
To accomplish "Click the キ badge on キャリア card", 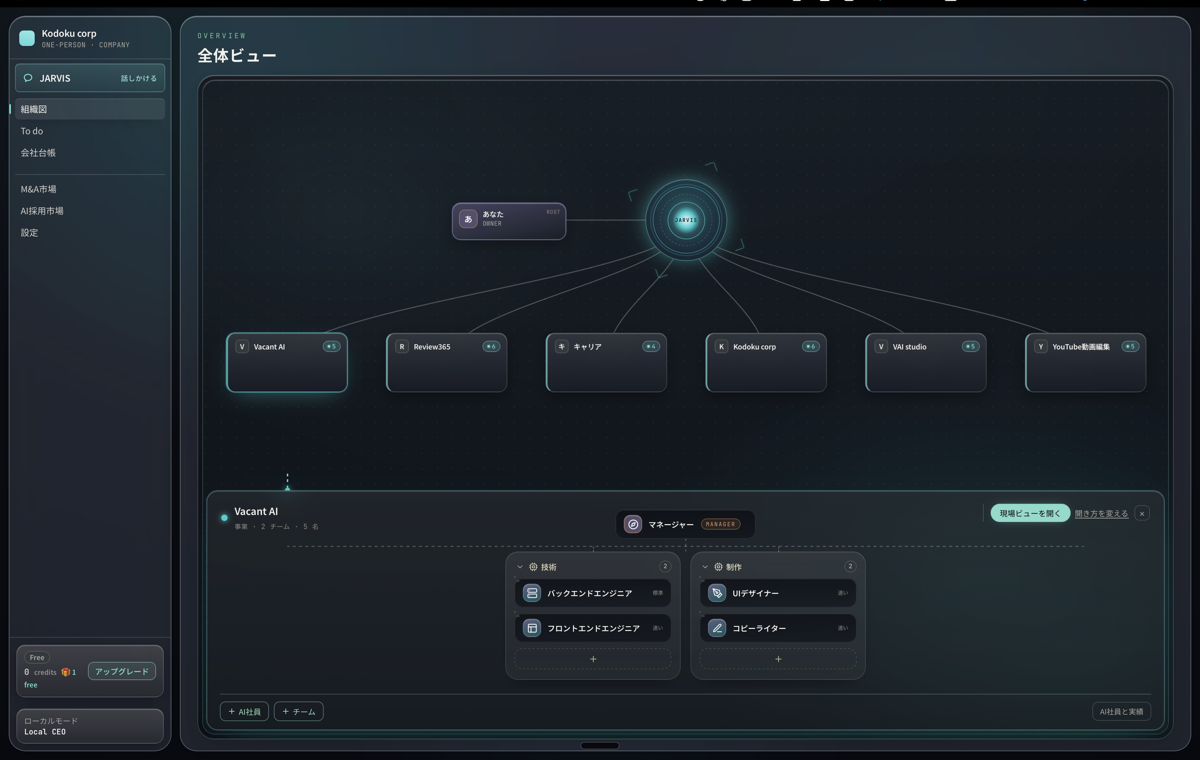I will click(x=562, y=347).
